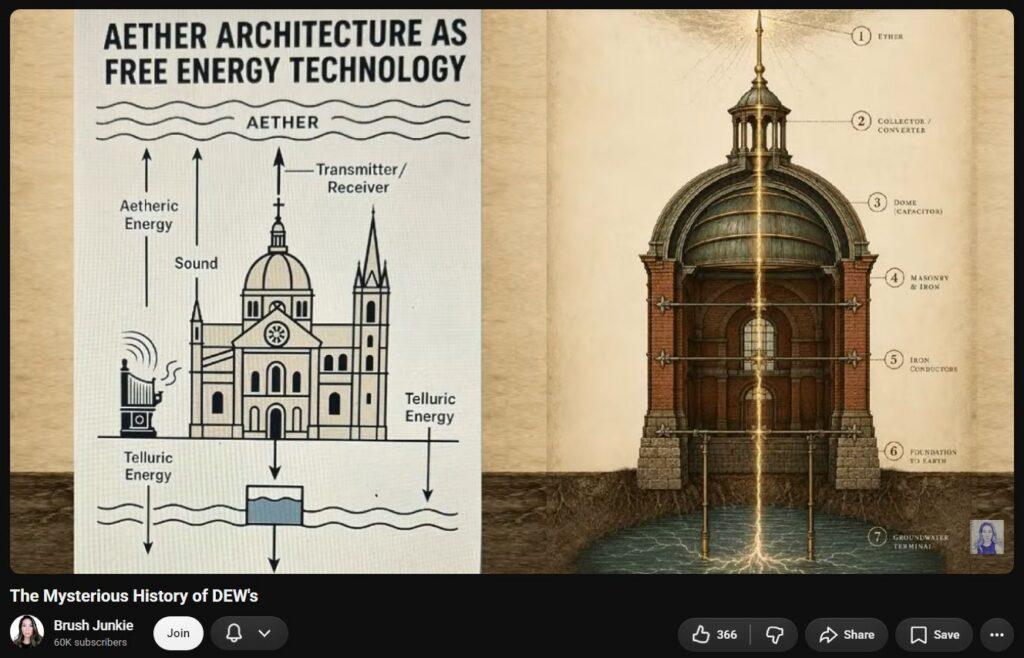Expand the notification preferences chevron
1024x658 pixels.
tap(264, 633)
